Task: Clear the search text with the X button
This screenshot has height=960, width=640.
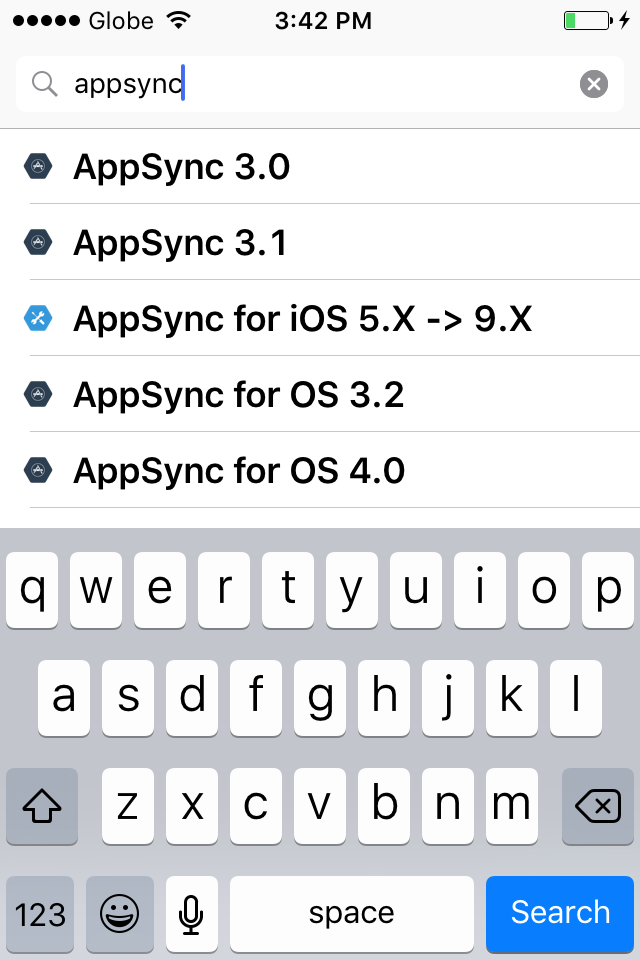Action: tap(594, 84)
